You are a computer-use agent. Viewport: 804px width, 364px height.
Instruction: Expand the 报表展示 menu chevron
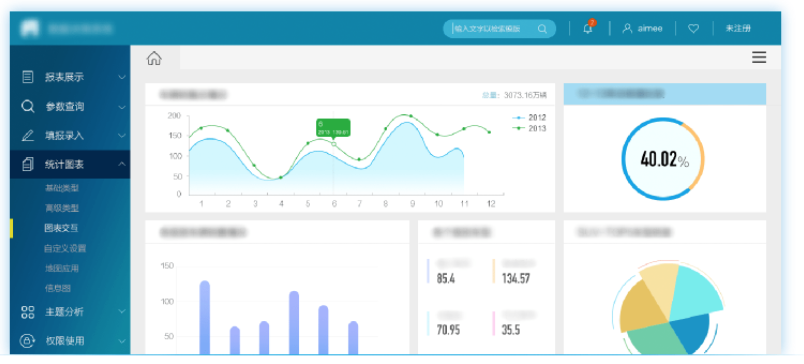pyautogui.click(x=122, y=77)
